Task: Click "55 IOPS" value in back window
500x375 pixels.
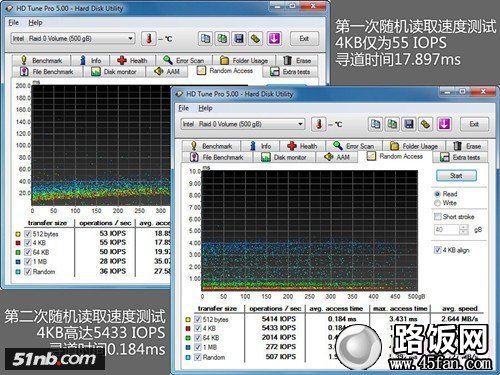Action: click(x=113, y=242)
